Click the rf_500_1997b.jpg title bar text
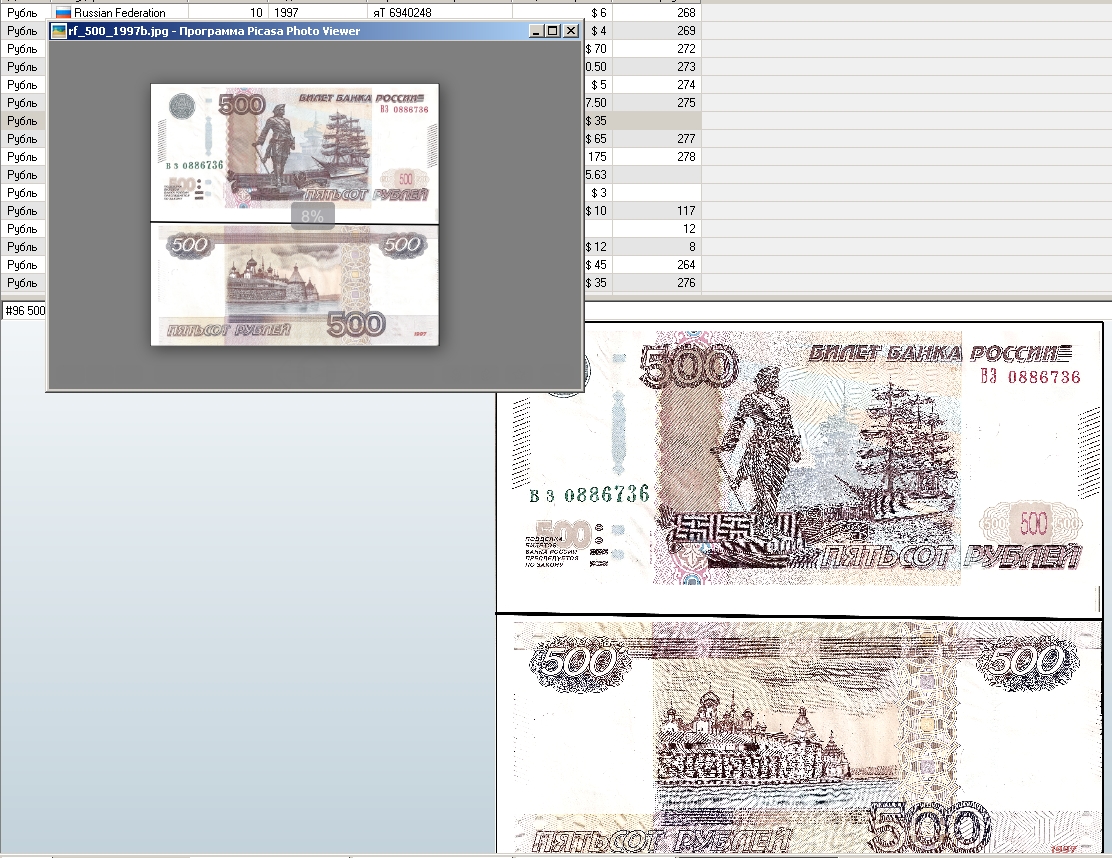This screenshot has height=858, width=1112. point(214,30)
